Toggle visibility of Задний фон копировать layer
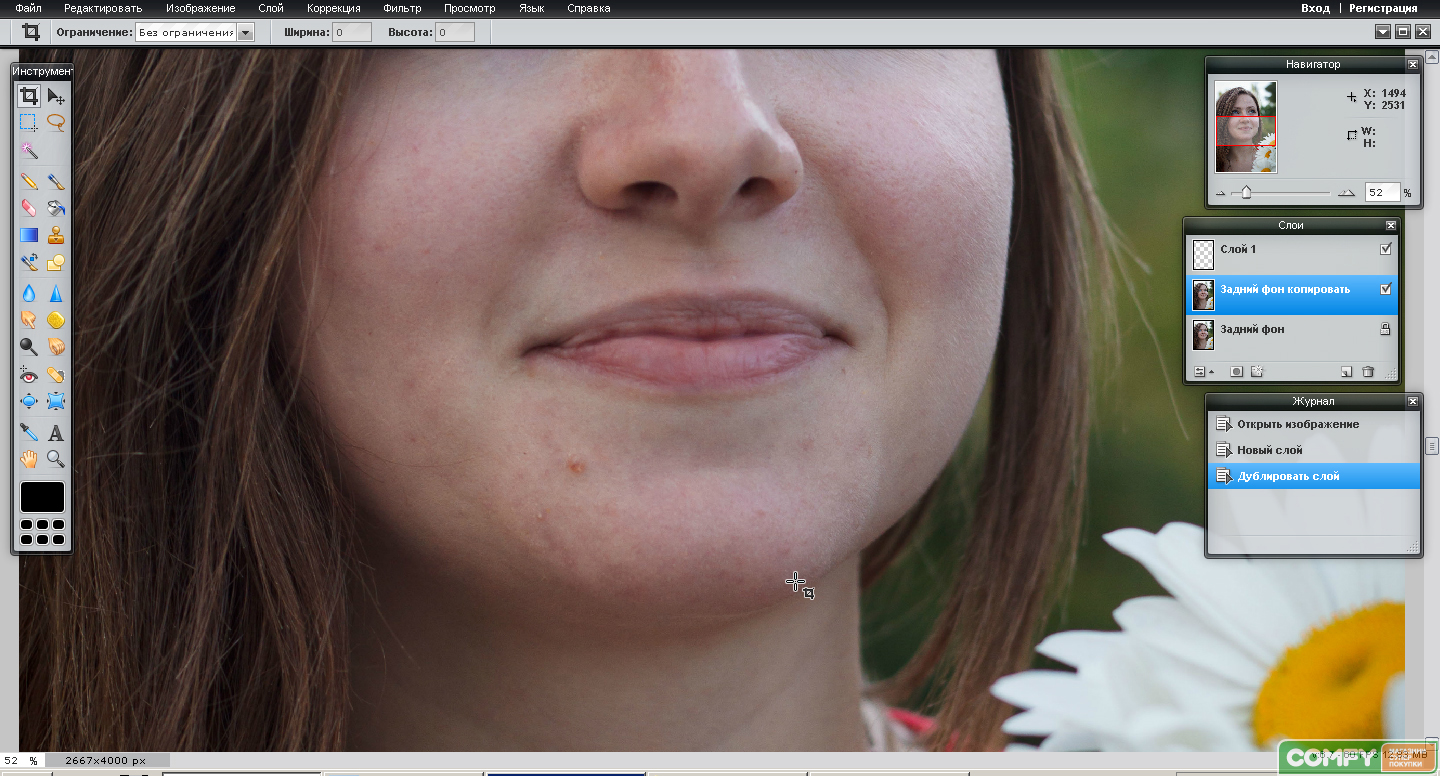 click(x=1385, y=289)
